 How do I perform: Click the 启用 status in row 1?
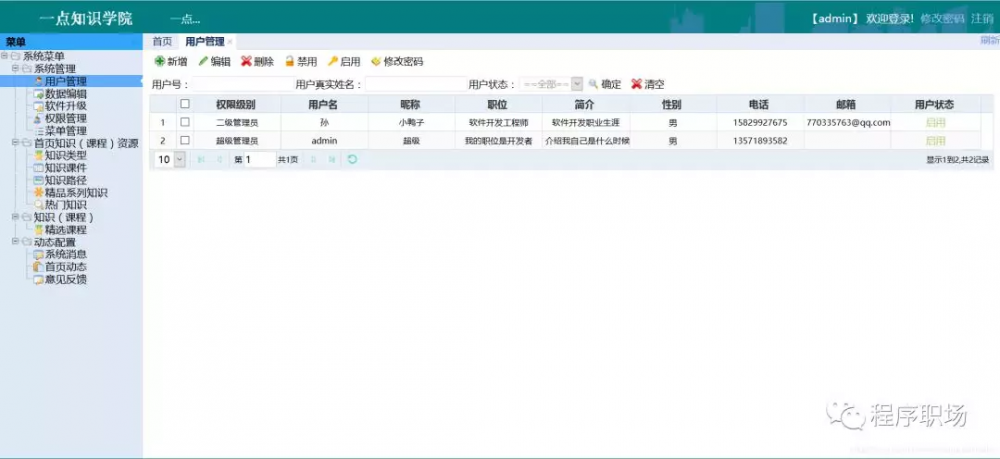click(x=935, y=122)
